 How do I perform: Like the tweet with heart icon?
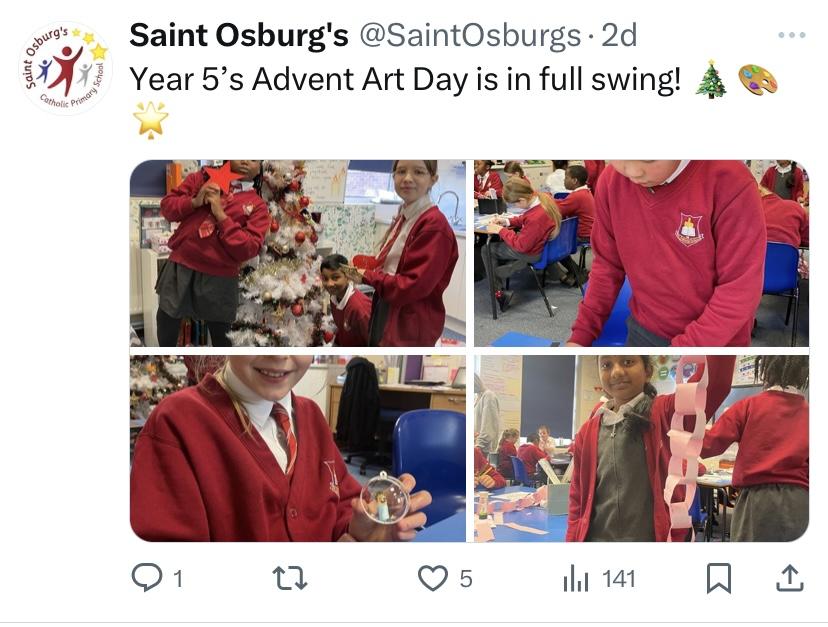432,577
